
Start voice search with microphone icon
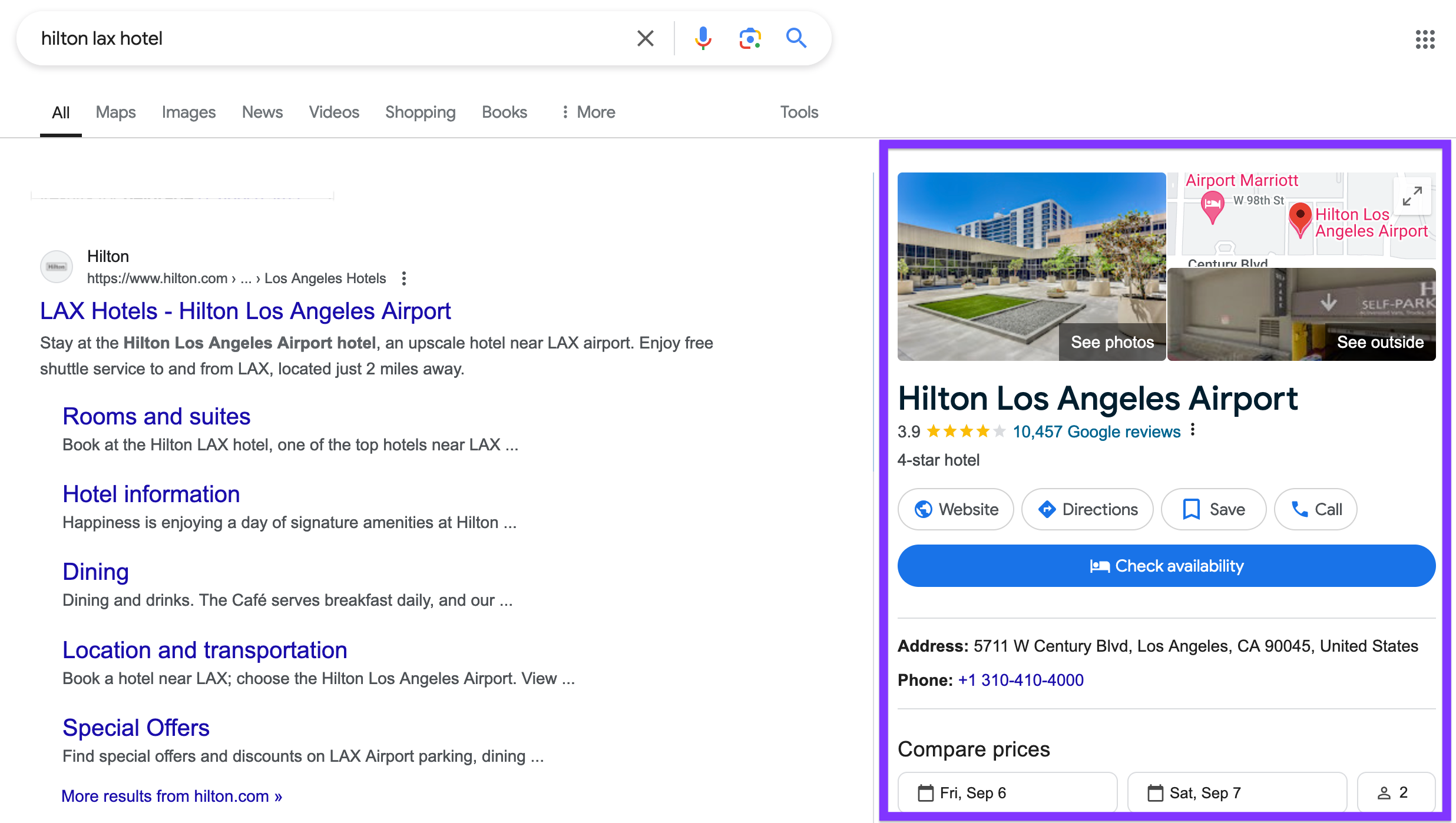click(703, 38)
